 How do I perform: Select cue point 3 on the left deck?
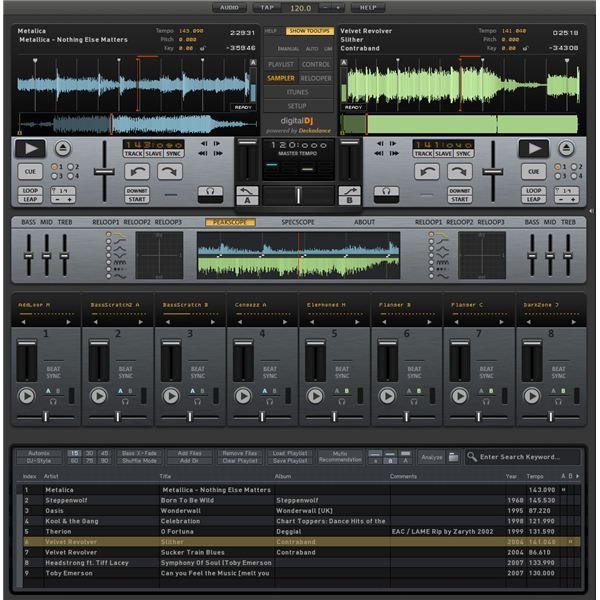[x=55, y=176]
